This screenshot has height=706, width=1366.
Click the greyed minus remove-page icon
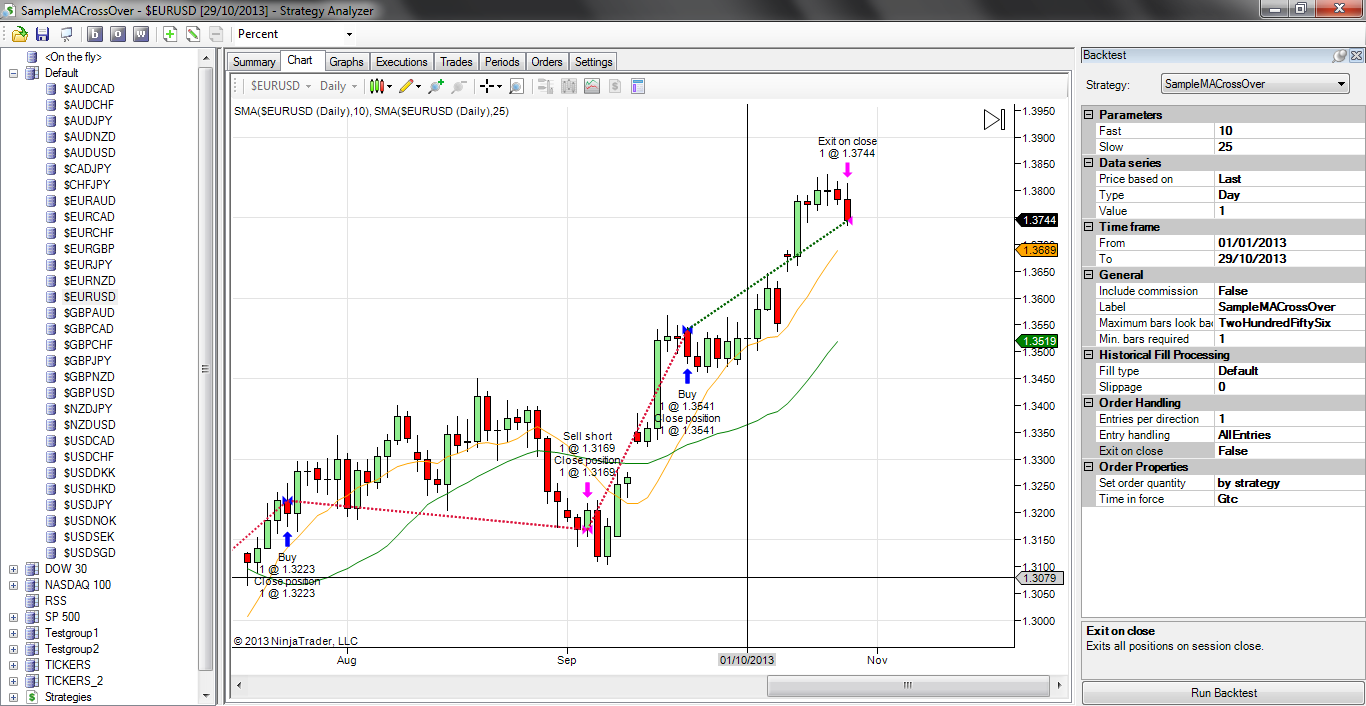tap(216, 34)
